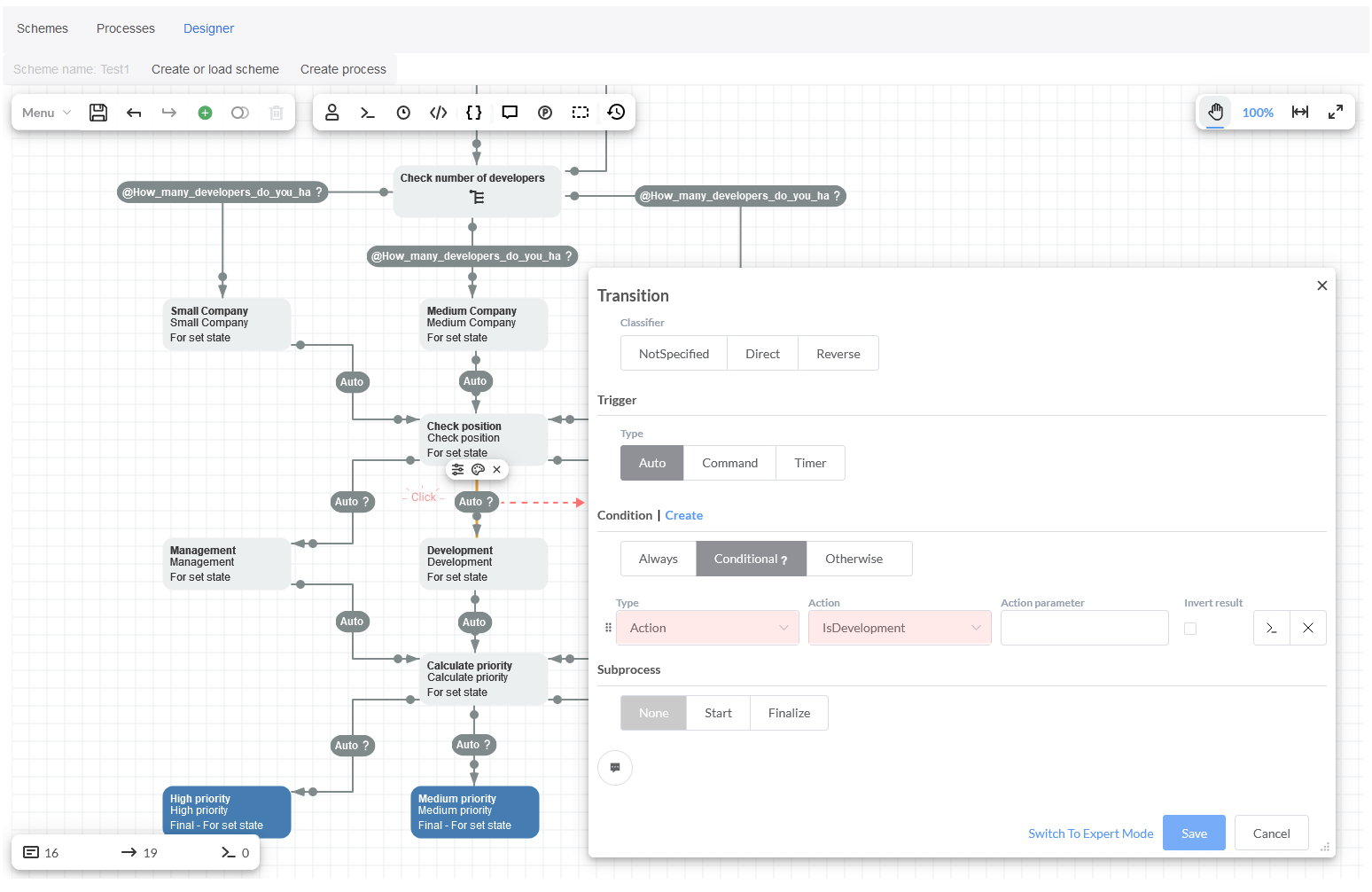Switch to the Designer tab
1372x892 pixels.
(209, 28)
